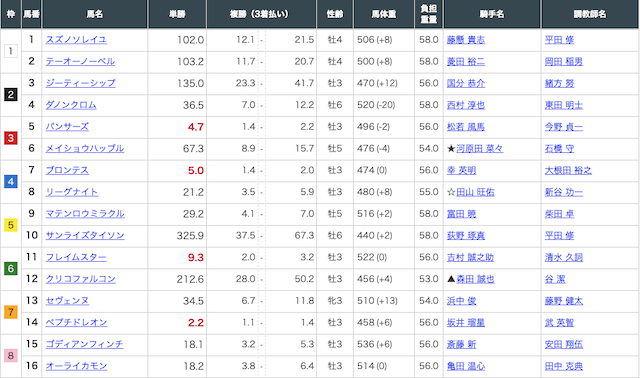The height and width of the screenshot is (378, 640).
Task: Open jockey link 吉村 誠之助
Action: (x=470, y=257)
